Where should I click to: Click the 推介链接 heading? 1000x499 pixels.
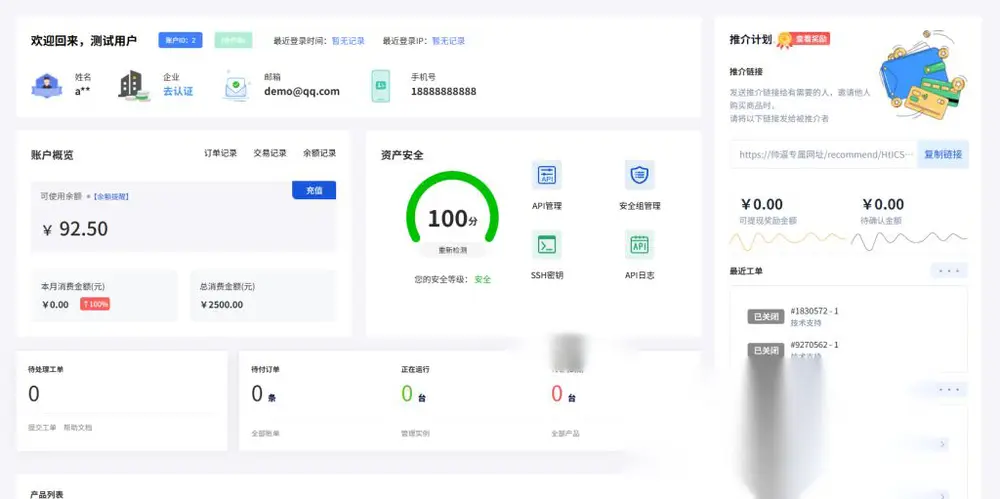click(746, 71)
